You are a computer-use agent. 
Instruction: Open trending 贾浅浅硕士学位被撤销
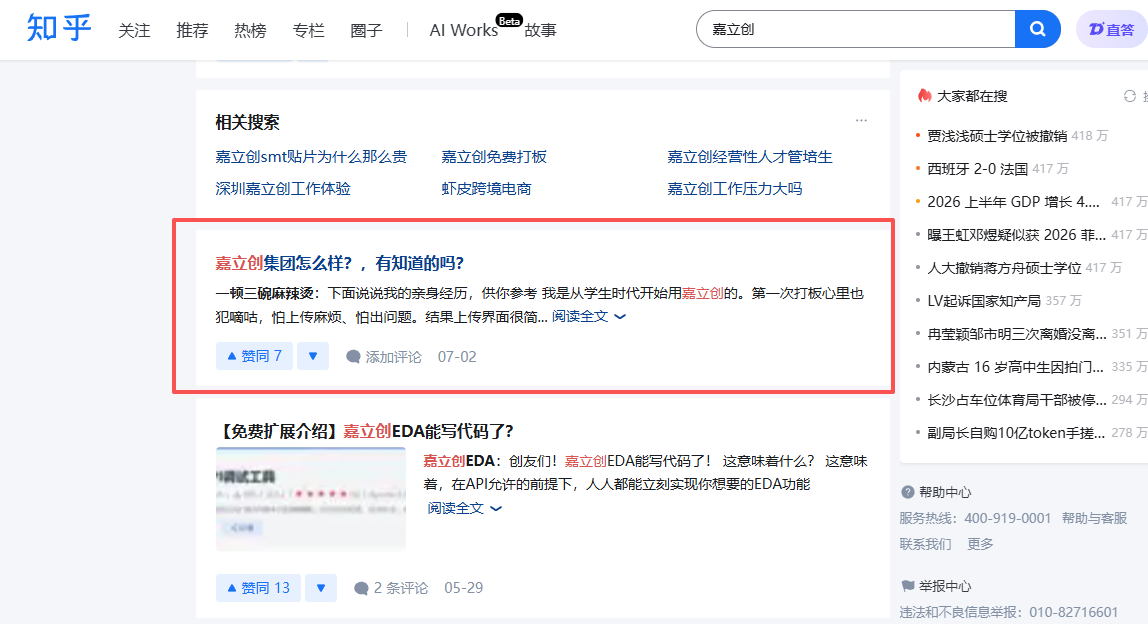(997, 136)
